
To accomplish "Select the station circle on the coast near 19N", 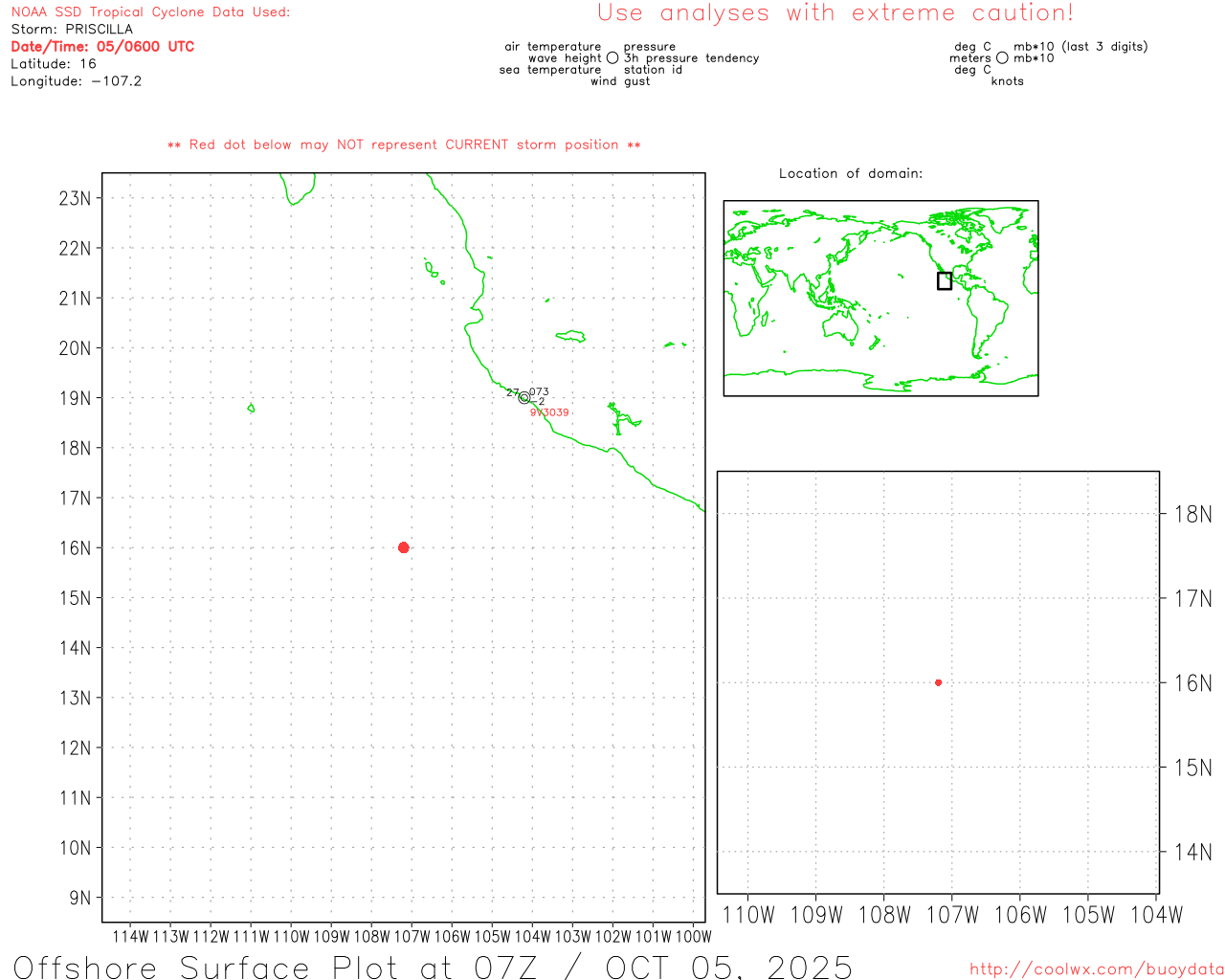I will pyautogui.click(x=523, y=397).
